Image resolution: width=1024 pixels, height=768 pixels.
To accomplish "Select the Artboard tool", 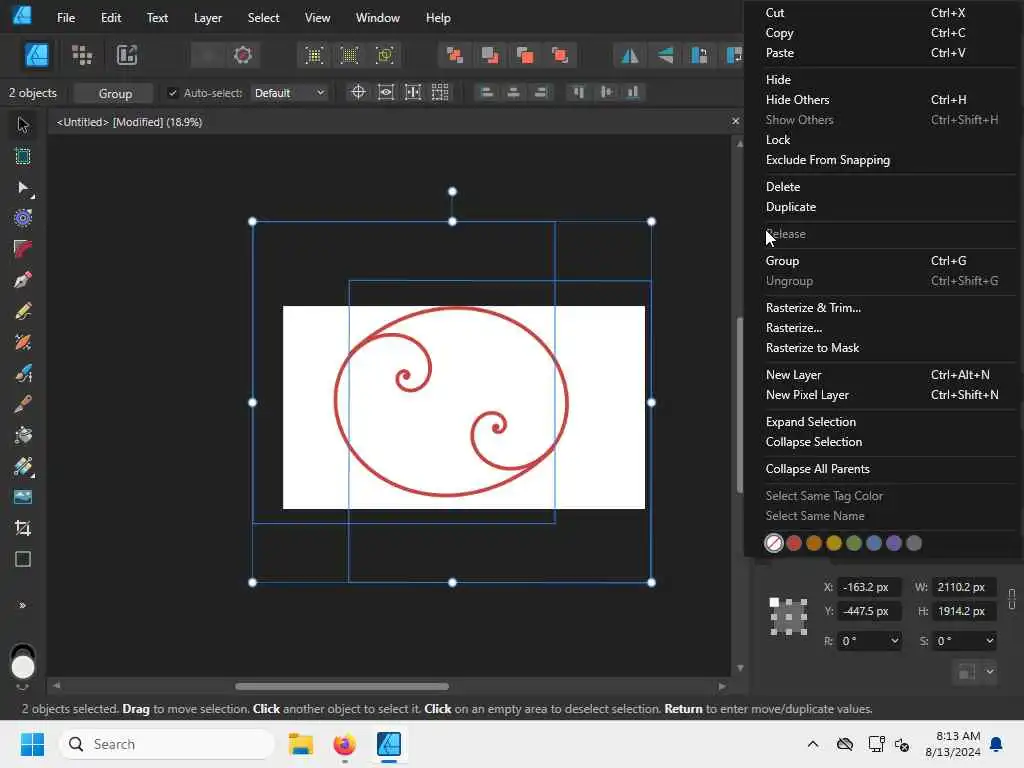I will click(23, 156).
